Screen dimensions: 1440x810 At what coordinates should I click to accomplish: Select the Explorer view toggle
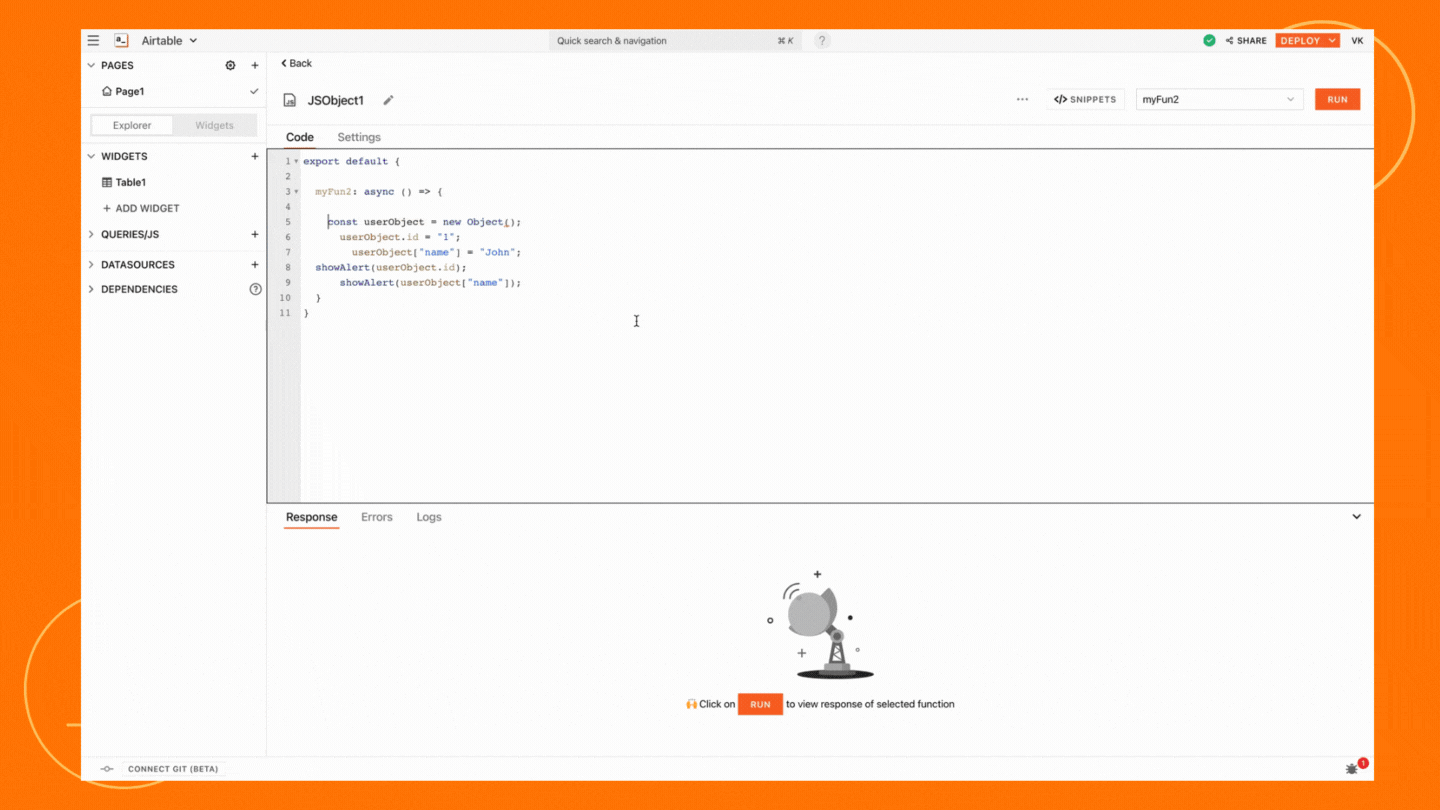pyautogui.click(x=132, y=126)
